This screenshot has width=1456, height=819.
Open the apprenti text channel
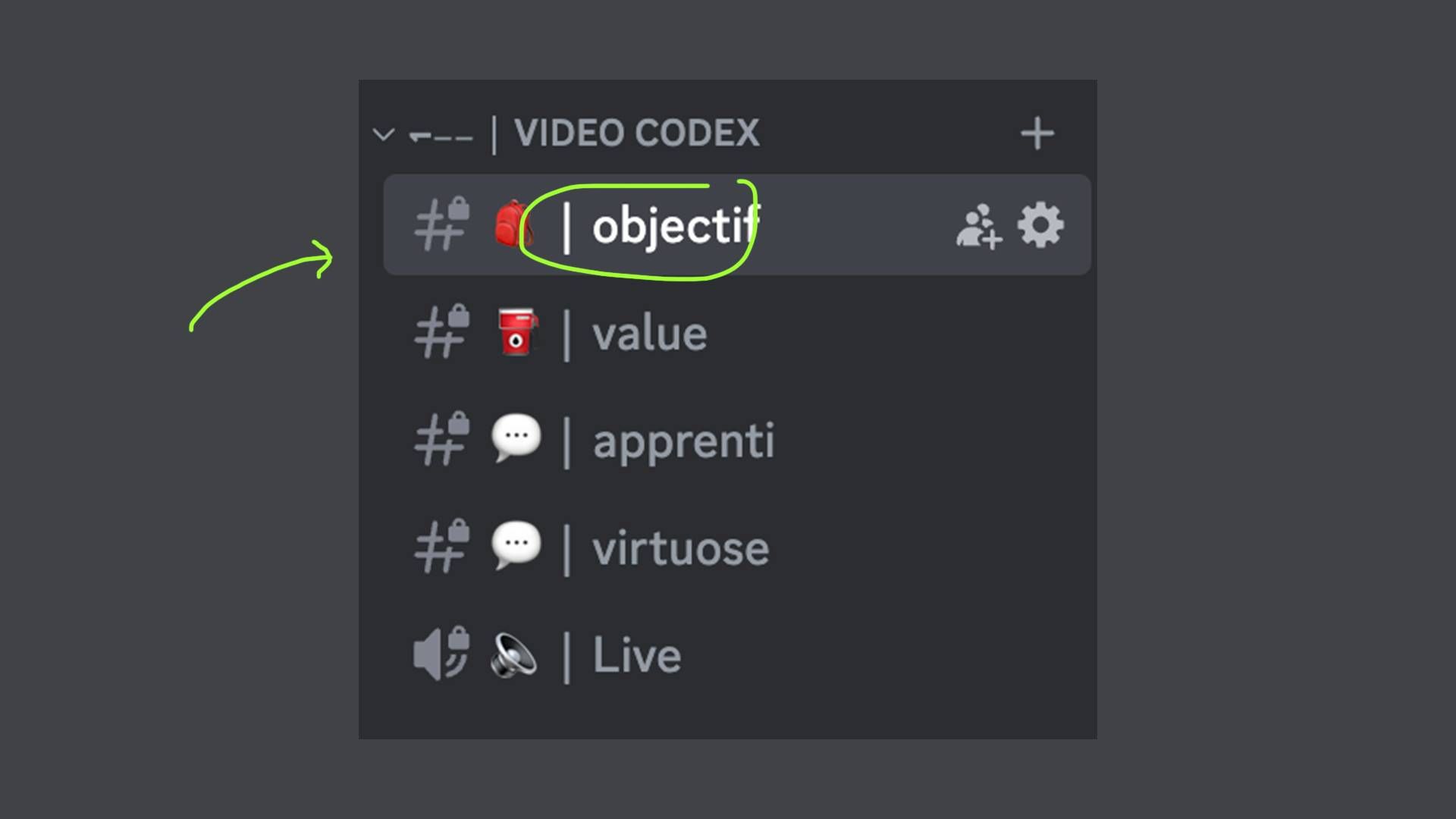(682, 441)
